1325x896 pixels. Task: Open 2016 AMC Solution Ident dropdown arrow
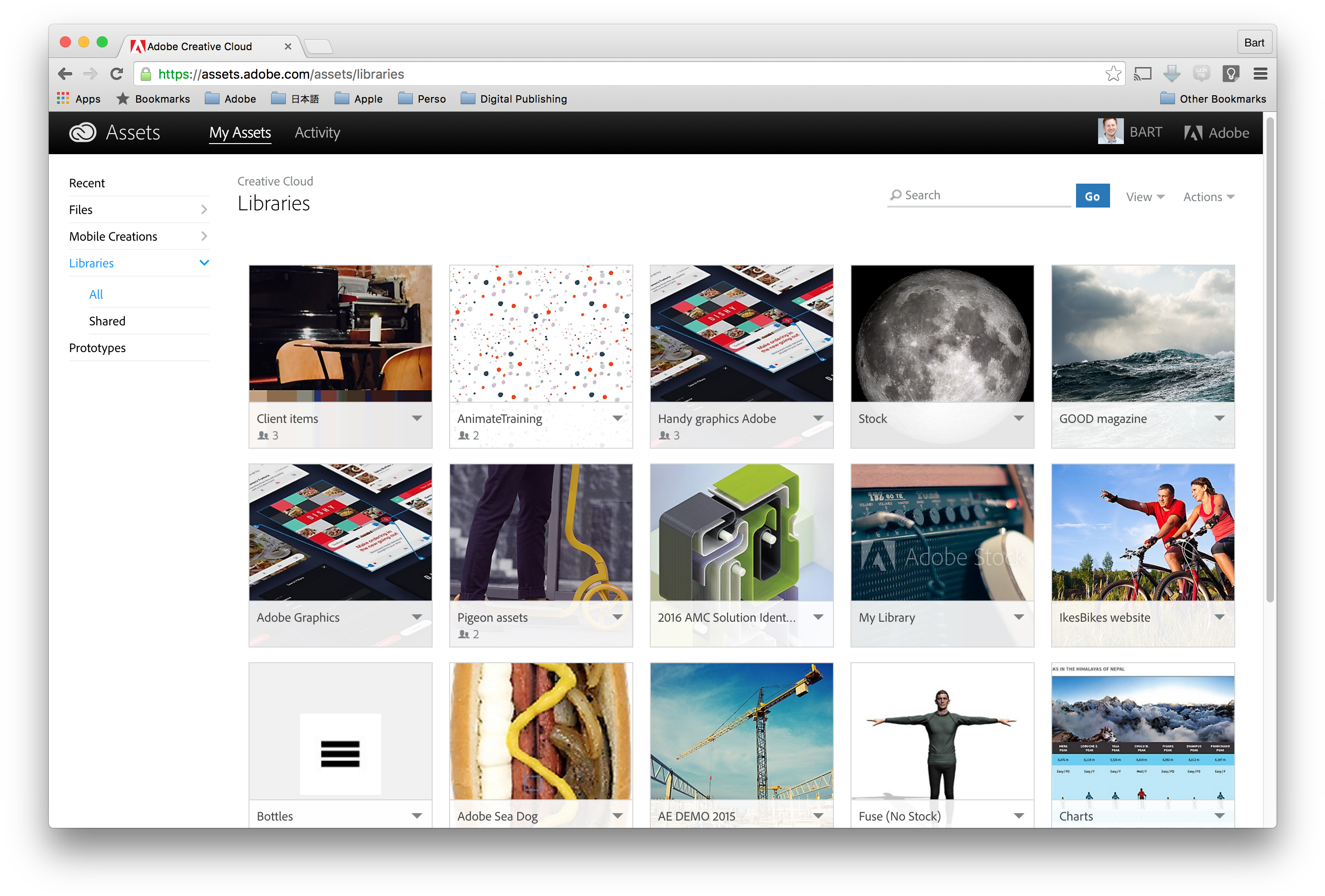818,617
